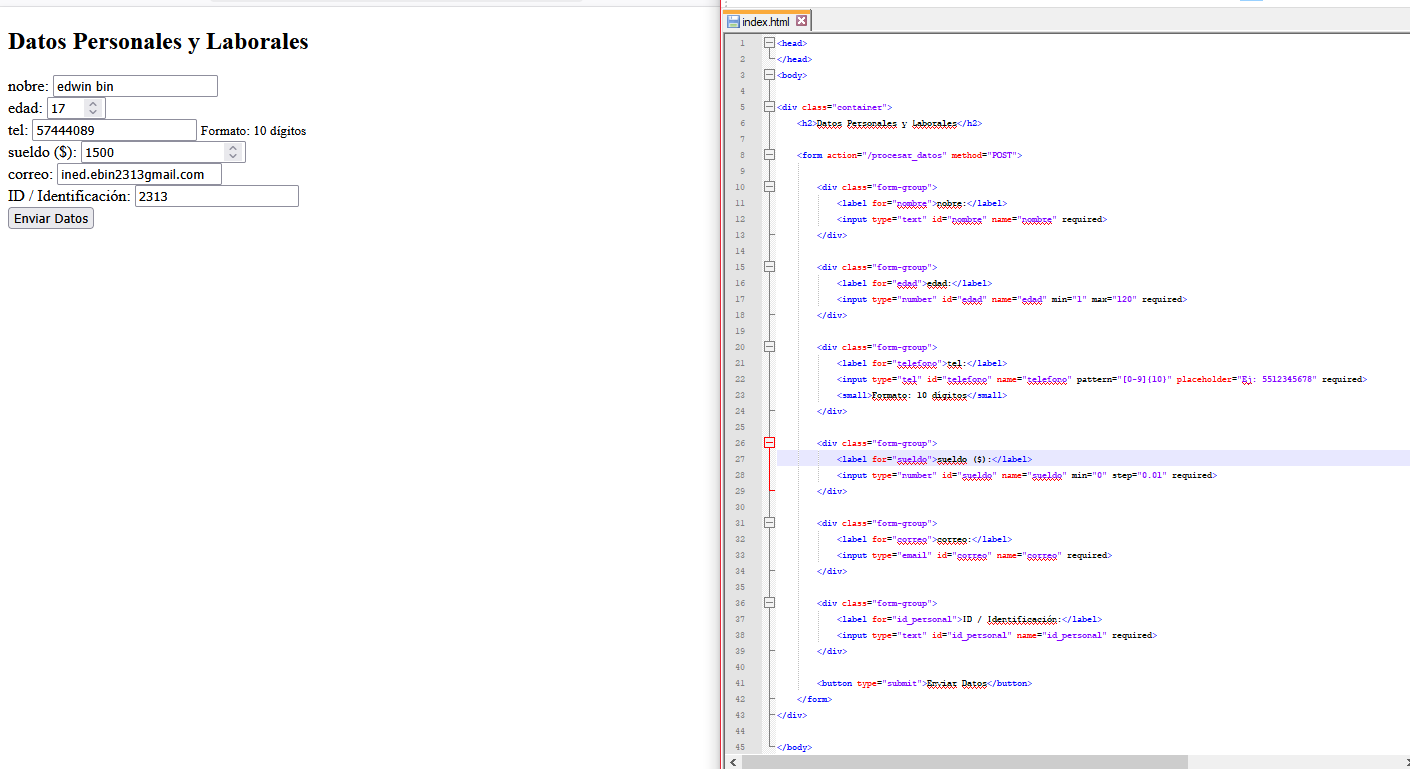Collapse the head tag fold on line 1
Image resolution: width=1410 pixels, height=769 pixels.
pos(768,43)
